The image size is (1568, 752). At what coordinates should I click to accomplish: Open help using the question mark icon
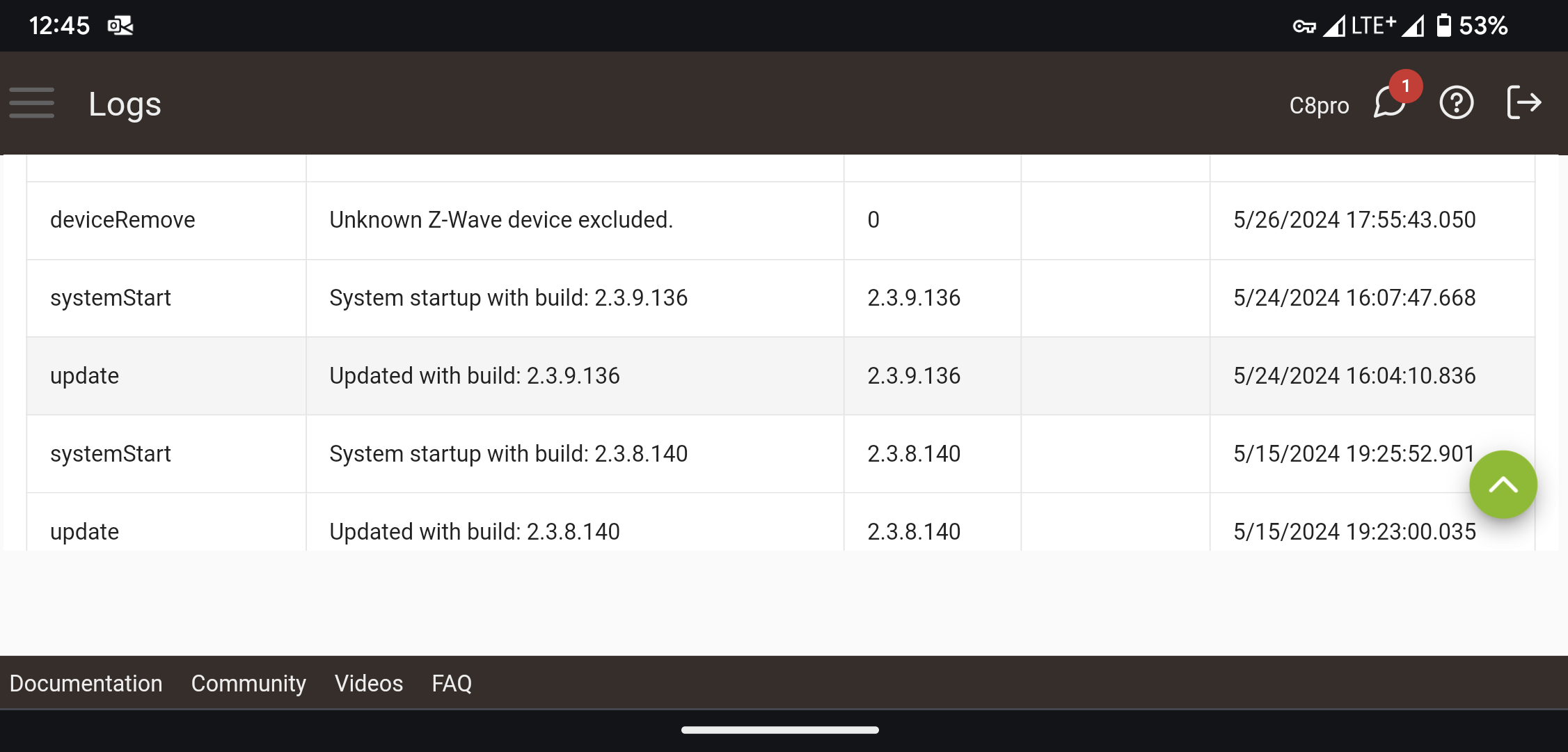point(1456,103)
